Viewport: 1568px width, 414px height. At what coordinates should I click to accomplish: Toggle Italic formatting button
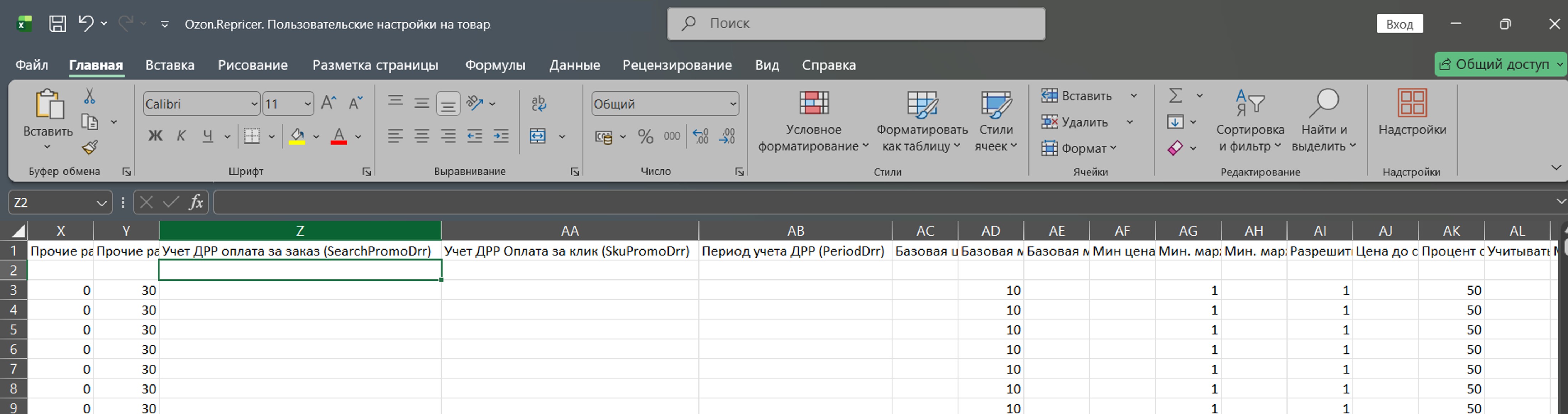point(181,136)
